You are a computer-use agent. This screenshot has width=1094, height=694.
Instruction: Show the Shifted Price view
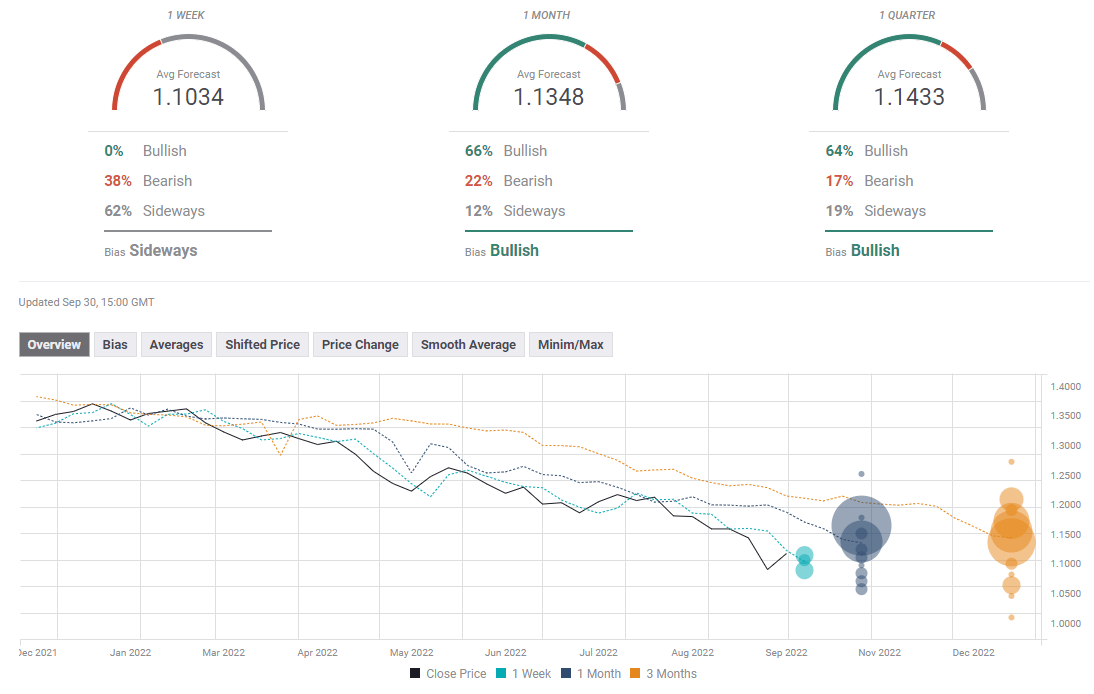(x=262, y=345)
